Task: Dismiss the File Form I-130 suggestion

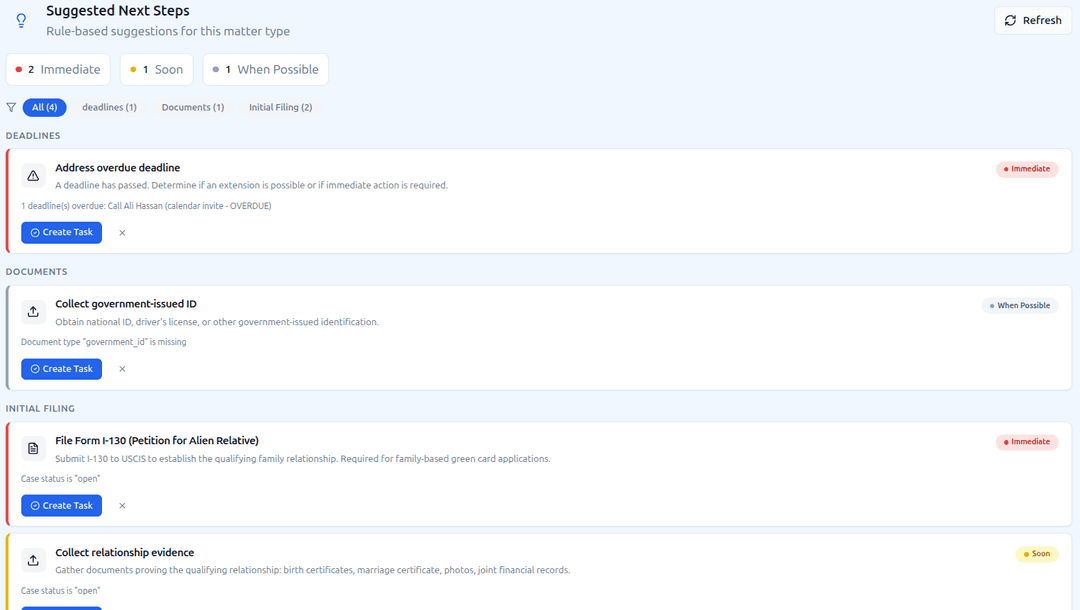Action: coord(122,505)
